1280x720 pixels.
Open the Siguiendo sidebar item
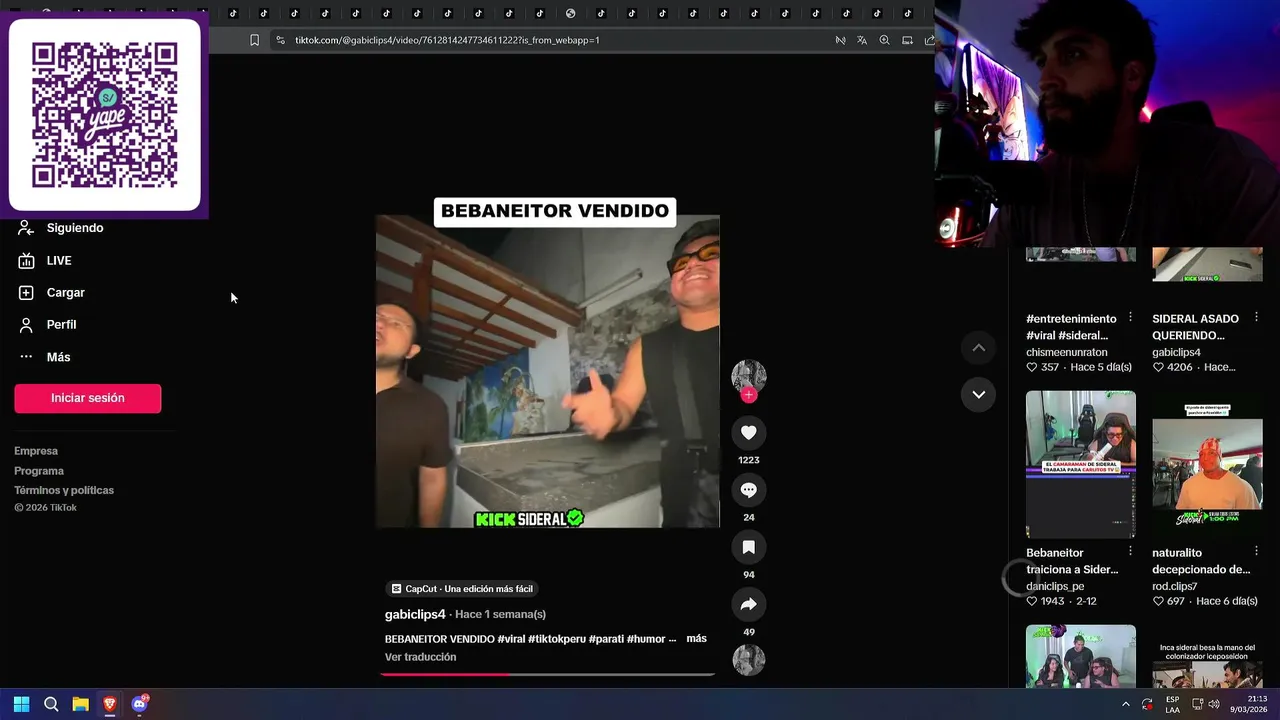(x=62, y=228)
